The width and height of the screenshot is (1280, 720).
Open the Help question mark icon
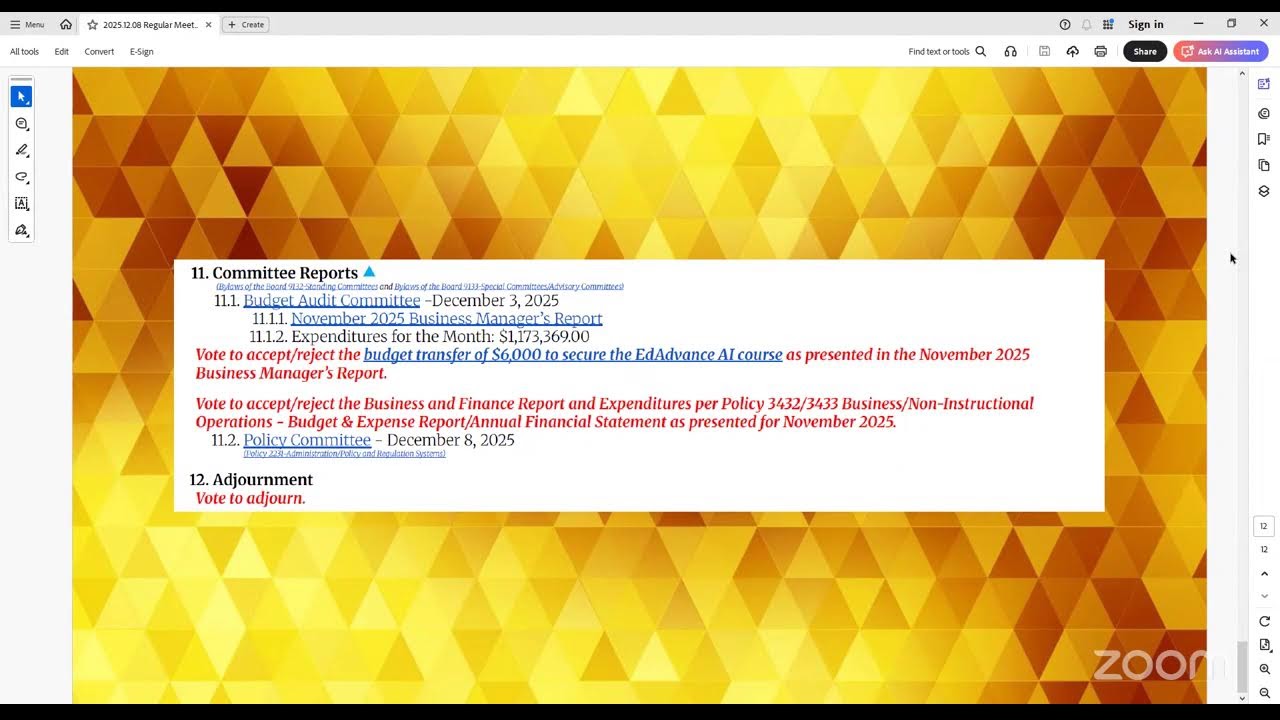pos(1065,24)
